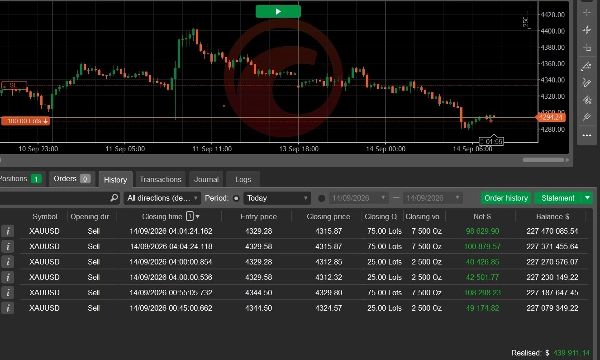Click the search magnifier icon in History filter
This screenshot has width=600, height=360.
pyautogui.click(x=114, y=198)
